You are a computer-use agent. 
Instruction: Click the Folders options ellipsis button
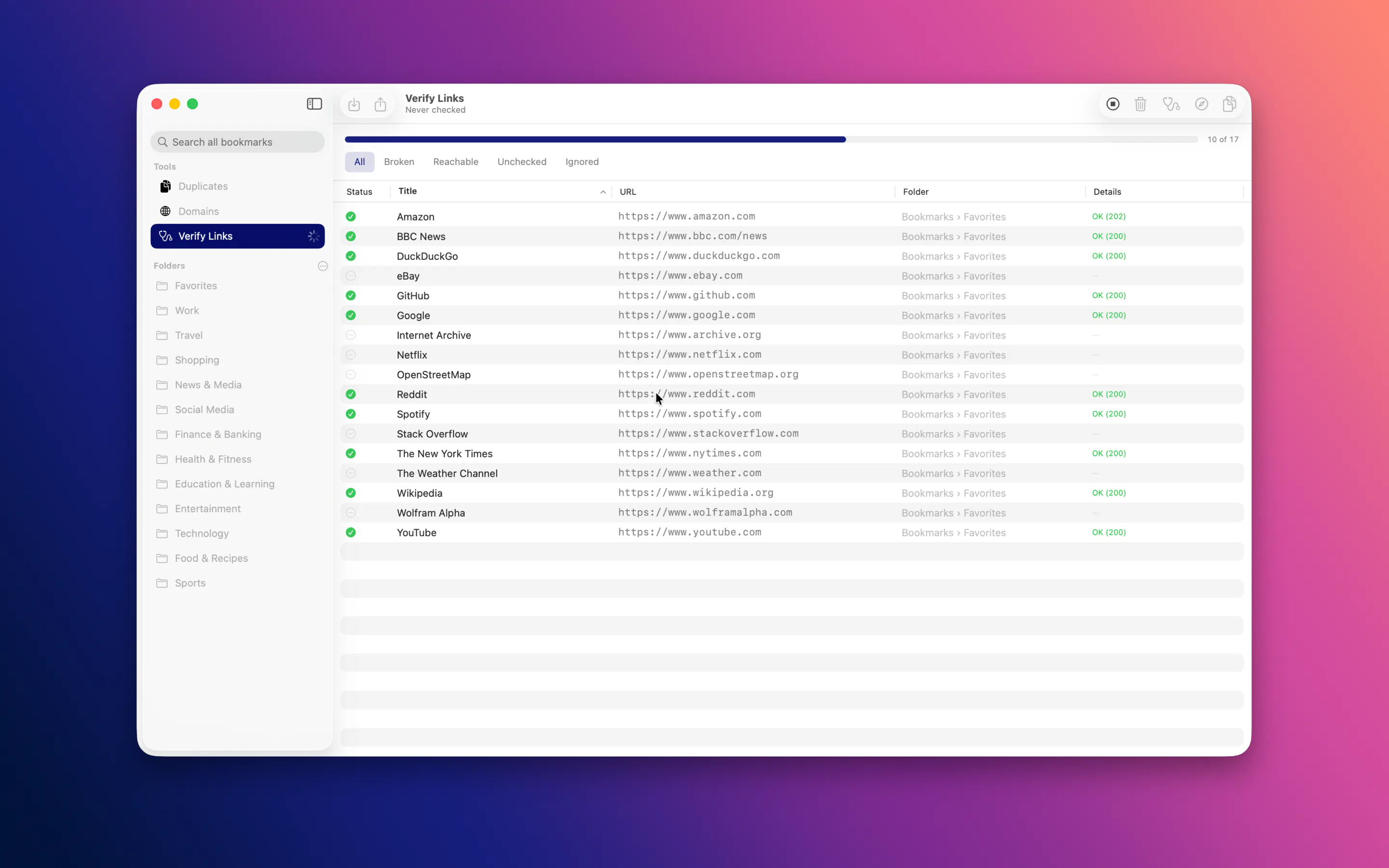323,266
